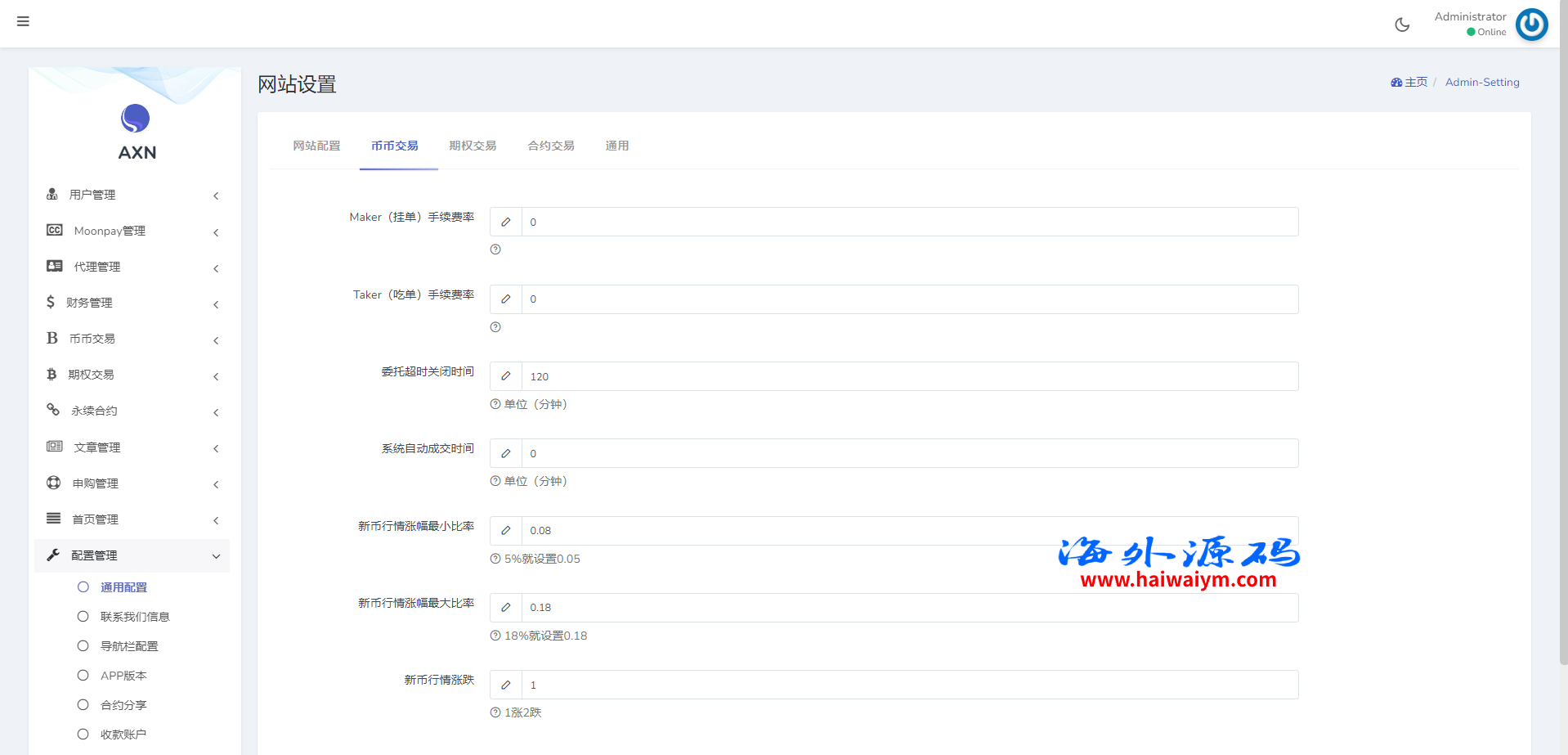Expand the 用户管理 menu chevron
This screenshot has width=1568, height=755.
(x=216, y=195)
